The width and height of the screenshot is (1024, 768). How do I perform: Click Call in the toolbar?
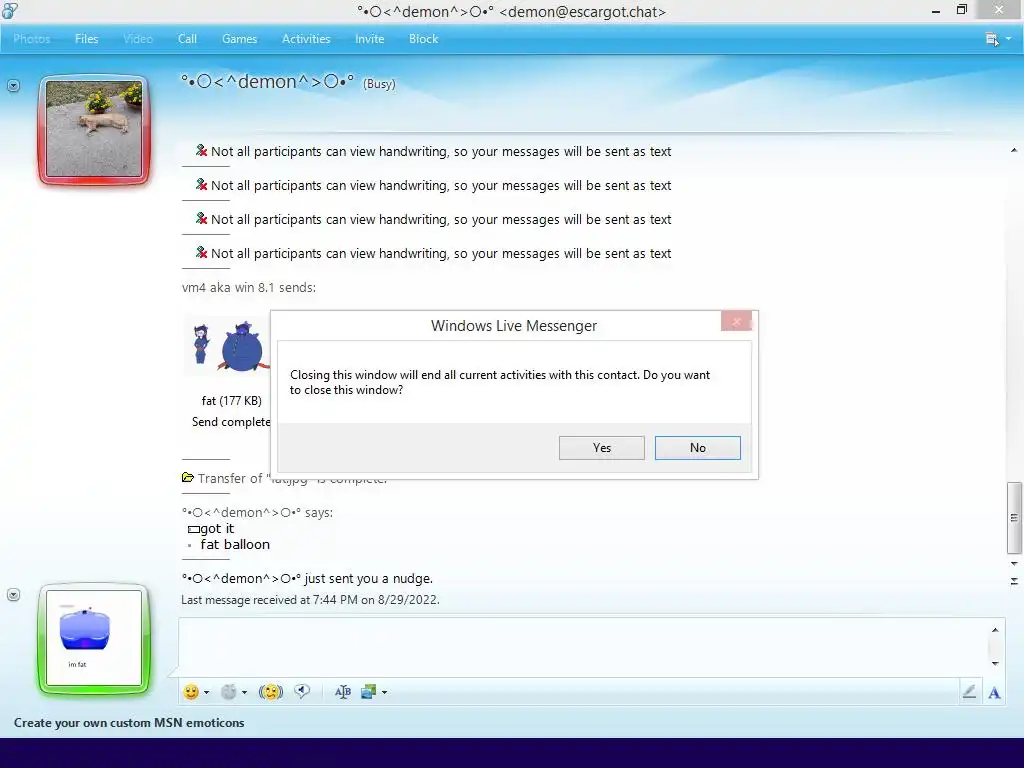pyautogui.click(x=187, y=39)
